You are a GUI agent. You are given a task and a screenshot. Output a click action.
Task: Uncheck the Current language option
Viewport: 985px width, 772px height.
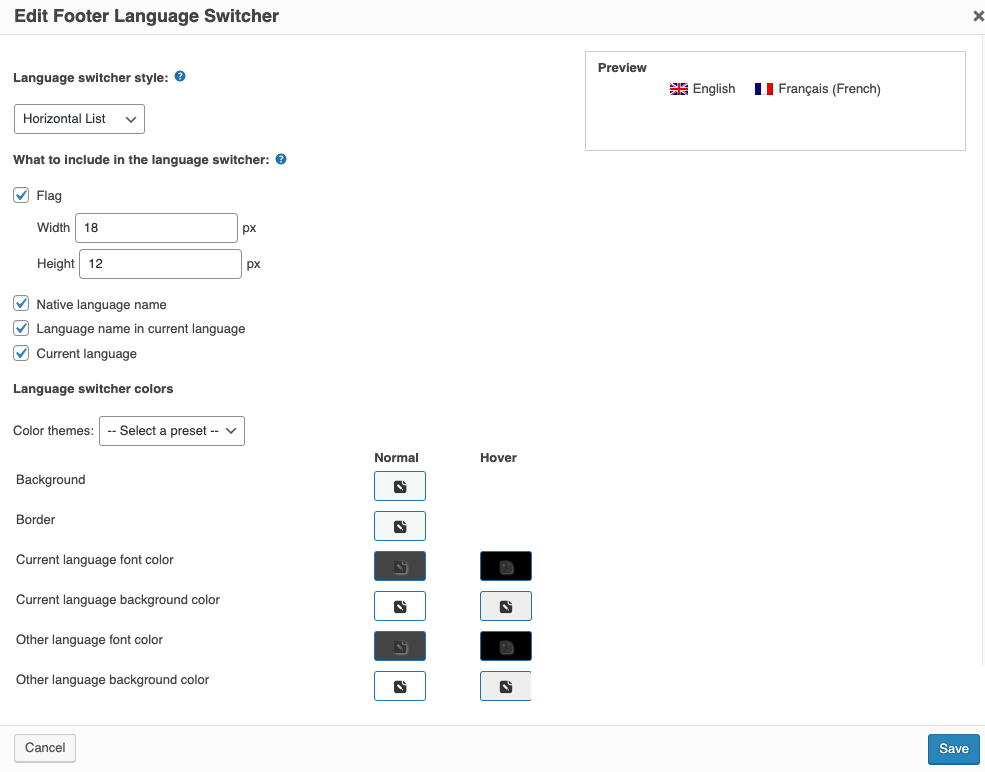coord(21,353)
